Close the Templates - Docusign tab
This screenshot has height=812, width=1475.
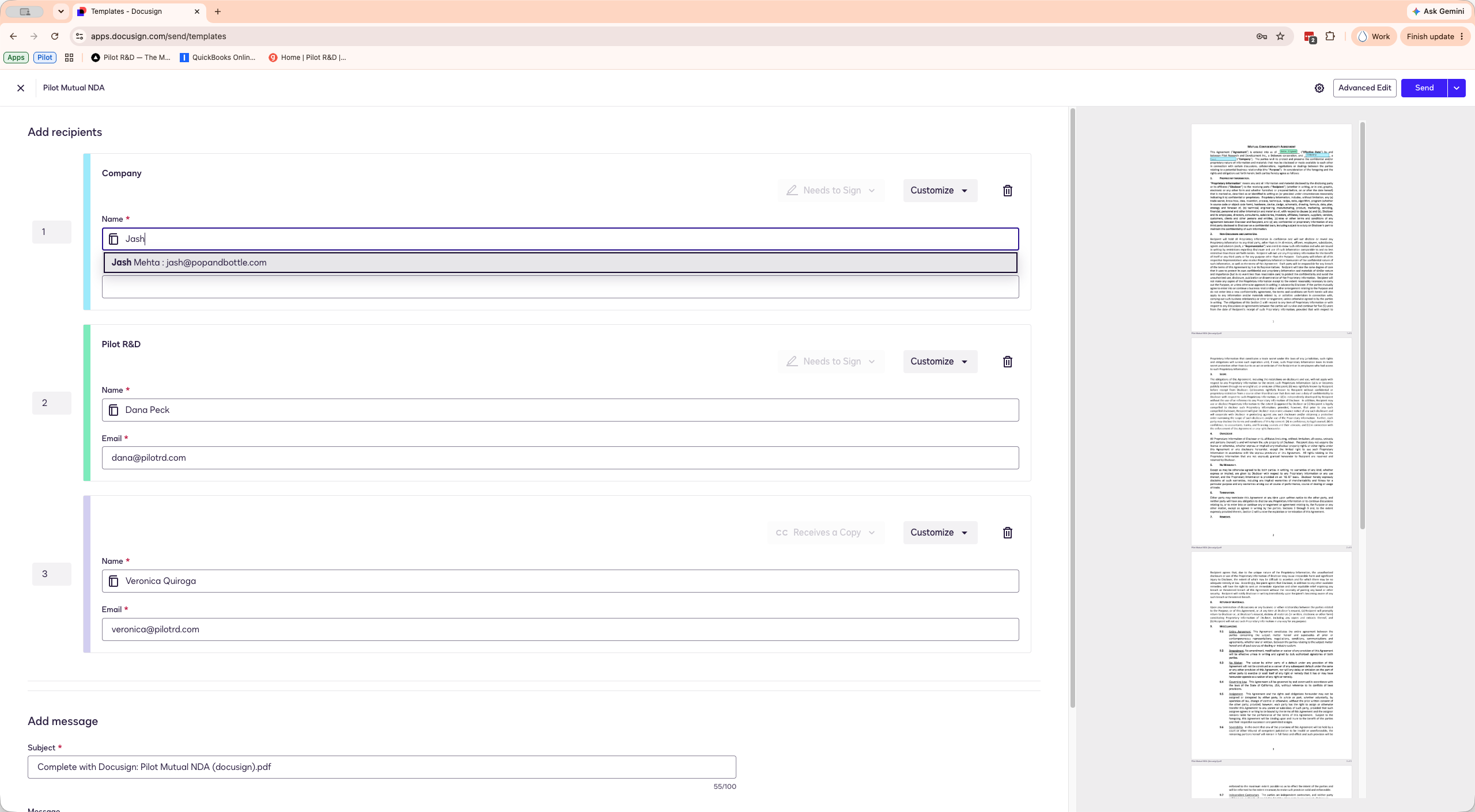[x=196, y=12]
